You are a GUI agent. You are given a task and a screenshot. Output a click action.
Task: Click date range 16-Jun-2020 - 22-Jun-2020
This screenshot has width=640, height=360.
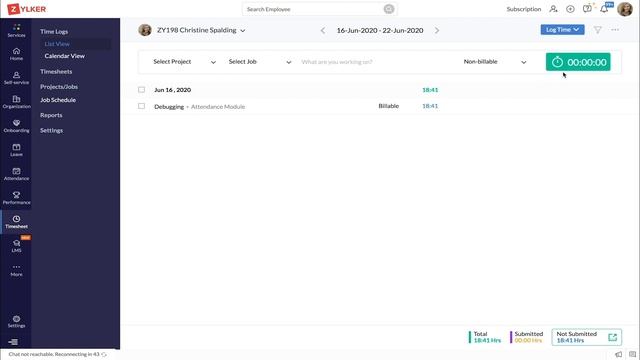click(380, 30)
